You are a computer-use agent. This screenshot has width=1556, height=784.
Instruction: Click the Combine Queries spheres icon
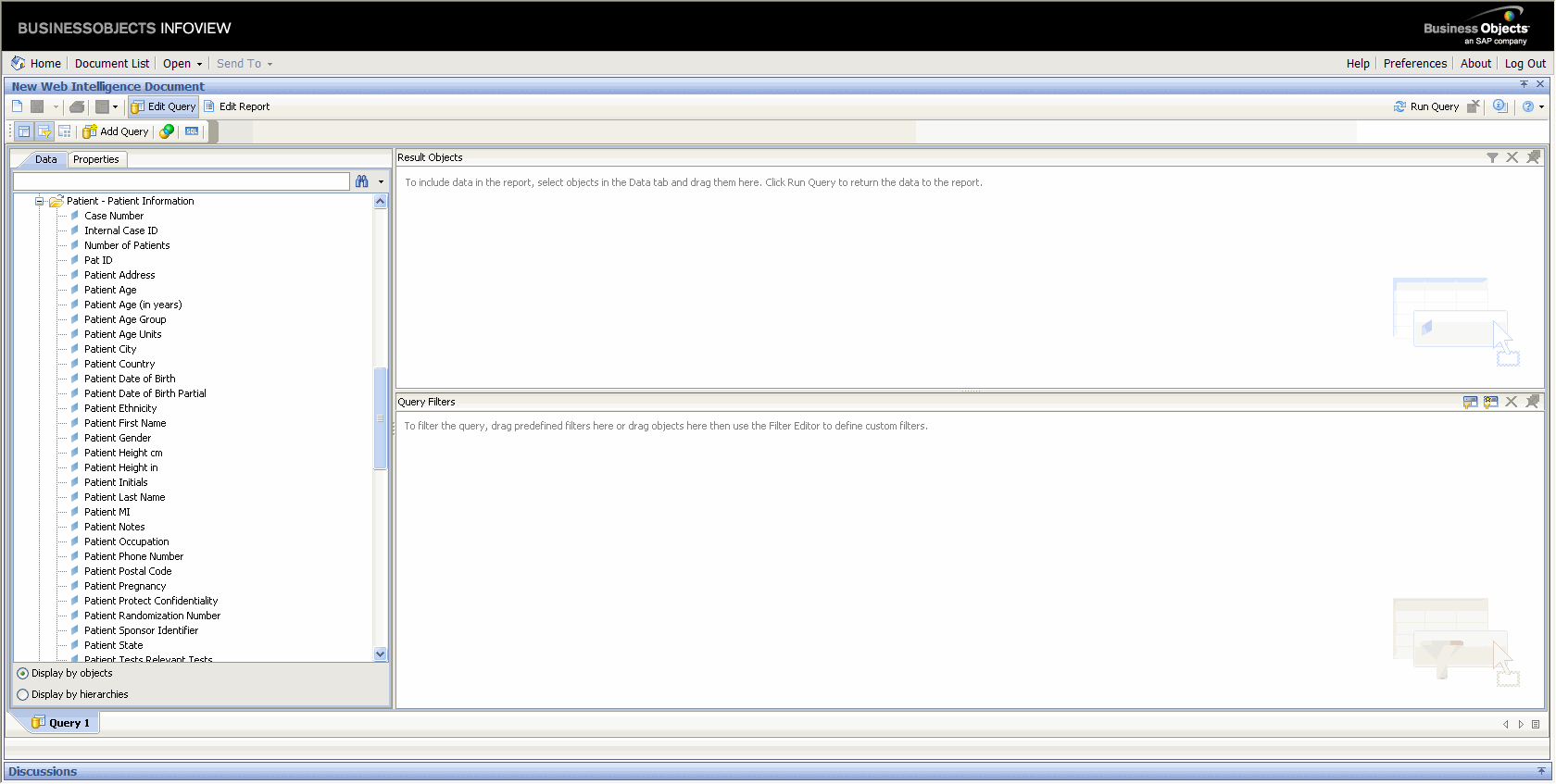(x=167, y=131)
